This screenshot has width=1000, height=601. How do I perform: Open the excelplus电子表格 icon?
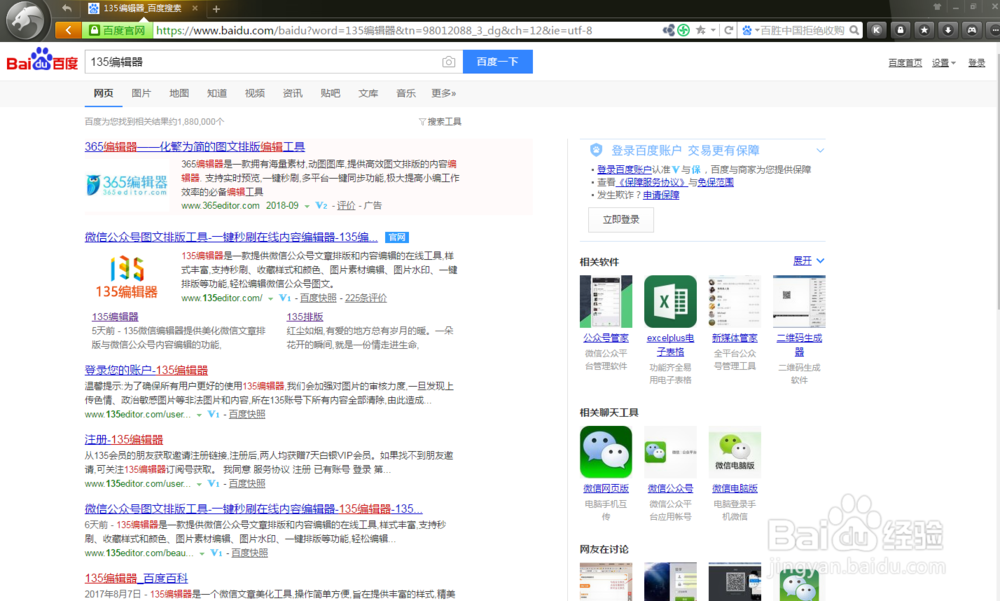[x=670, y=301]
